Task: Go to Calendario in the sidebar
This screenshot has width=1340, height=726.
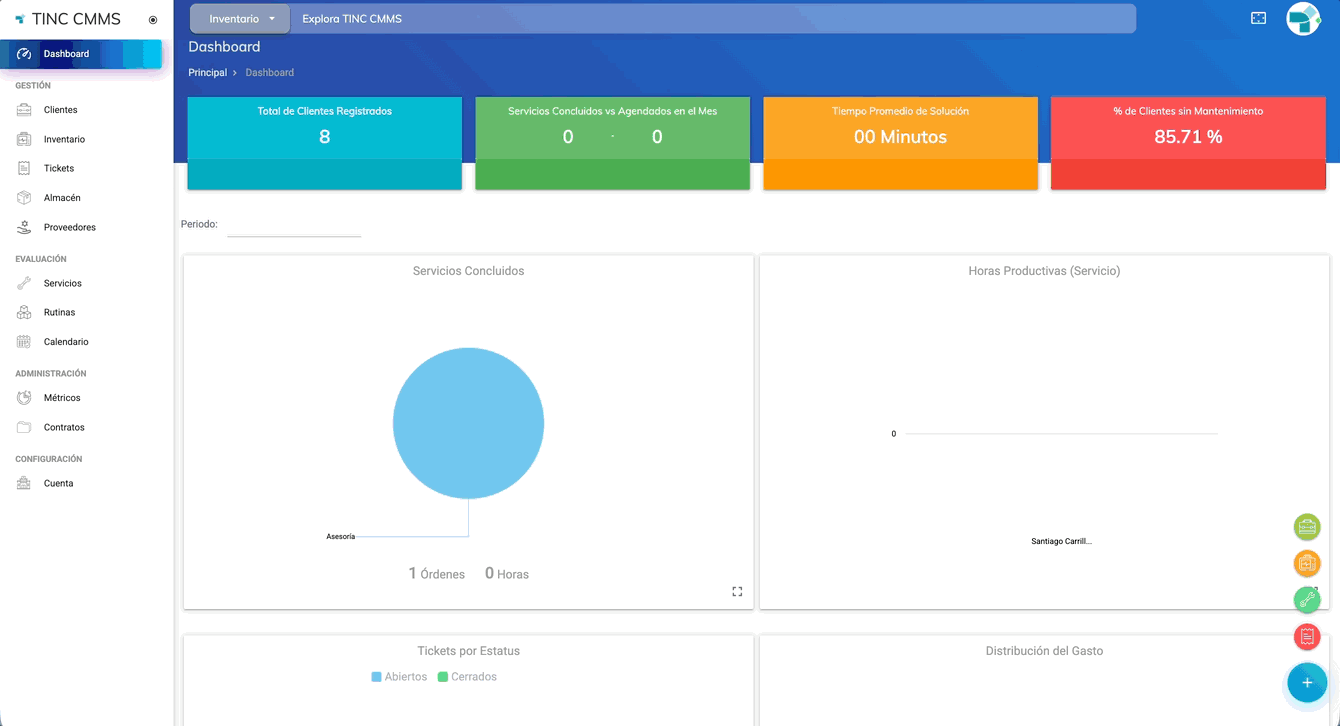Action: [66, 342]
